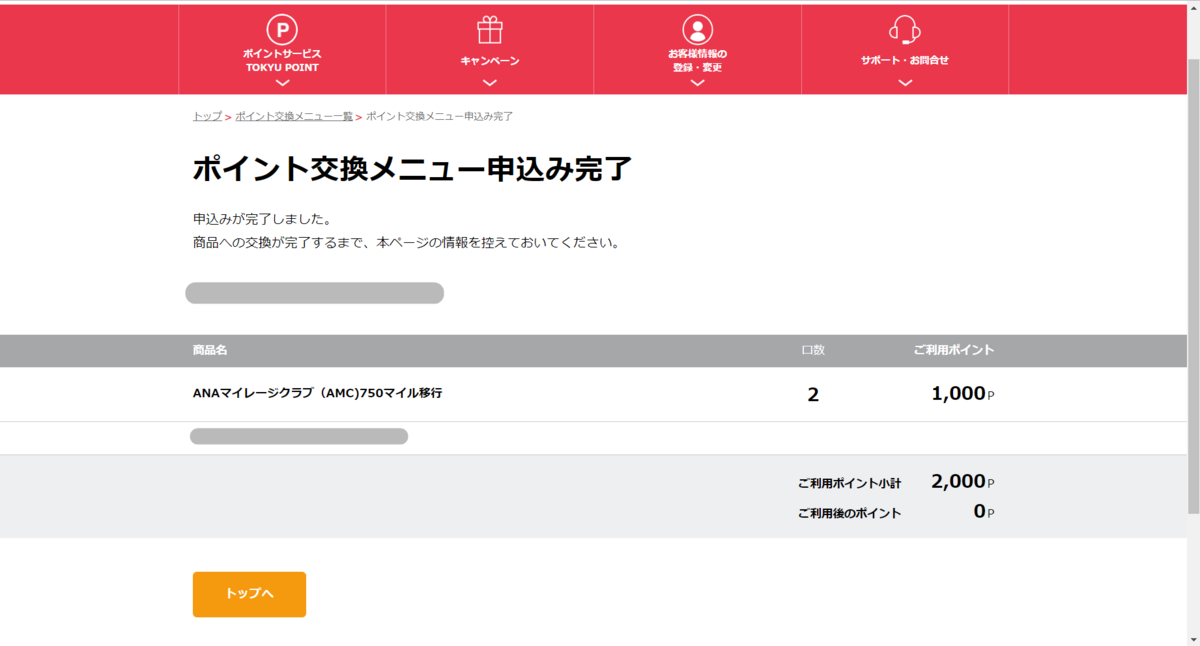
Task: Click the campaign gift box icon
Action: click(490, 30)
